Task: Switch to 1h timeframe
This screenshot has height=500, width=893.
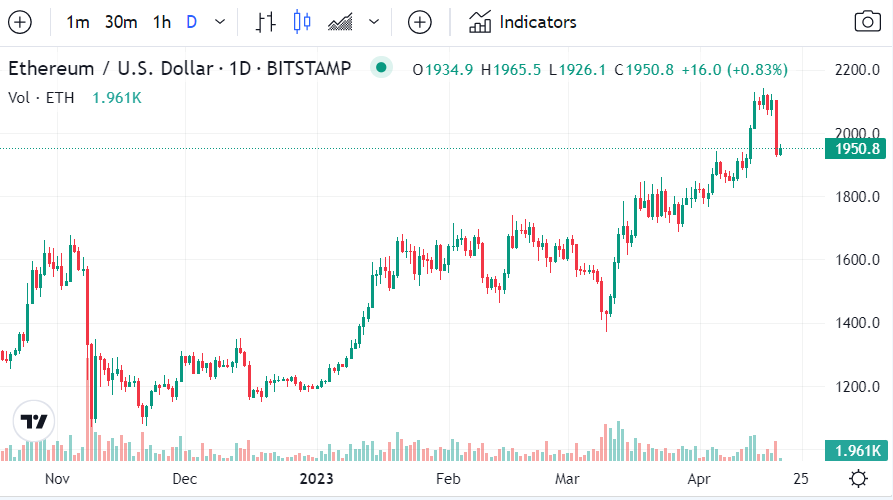Action: pyautogui.click(x=162, y=22)
